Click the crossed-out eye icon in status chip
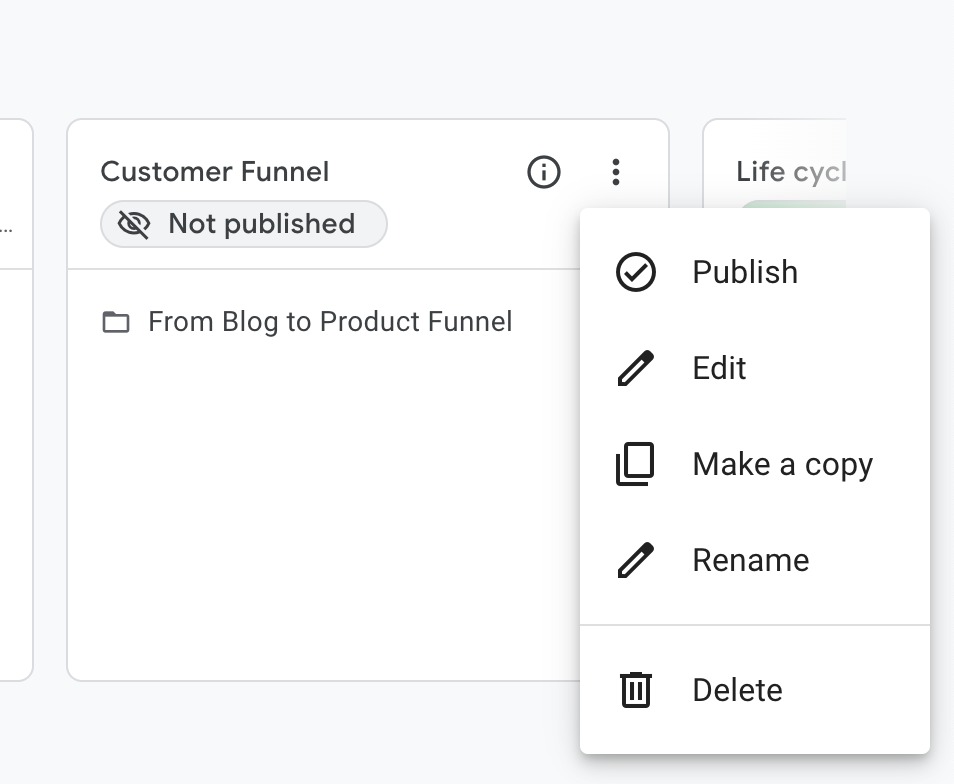 134,224
